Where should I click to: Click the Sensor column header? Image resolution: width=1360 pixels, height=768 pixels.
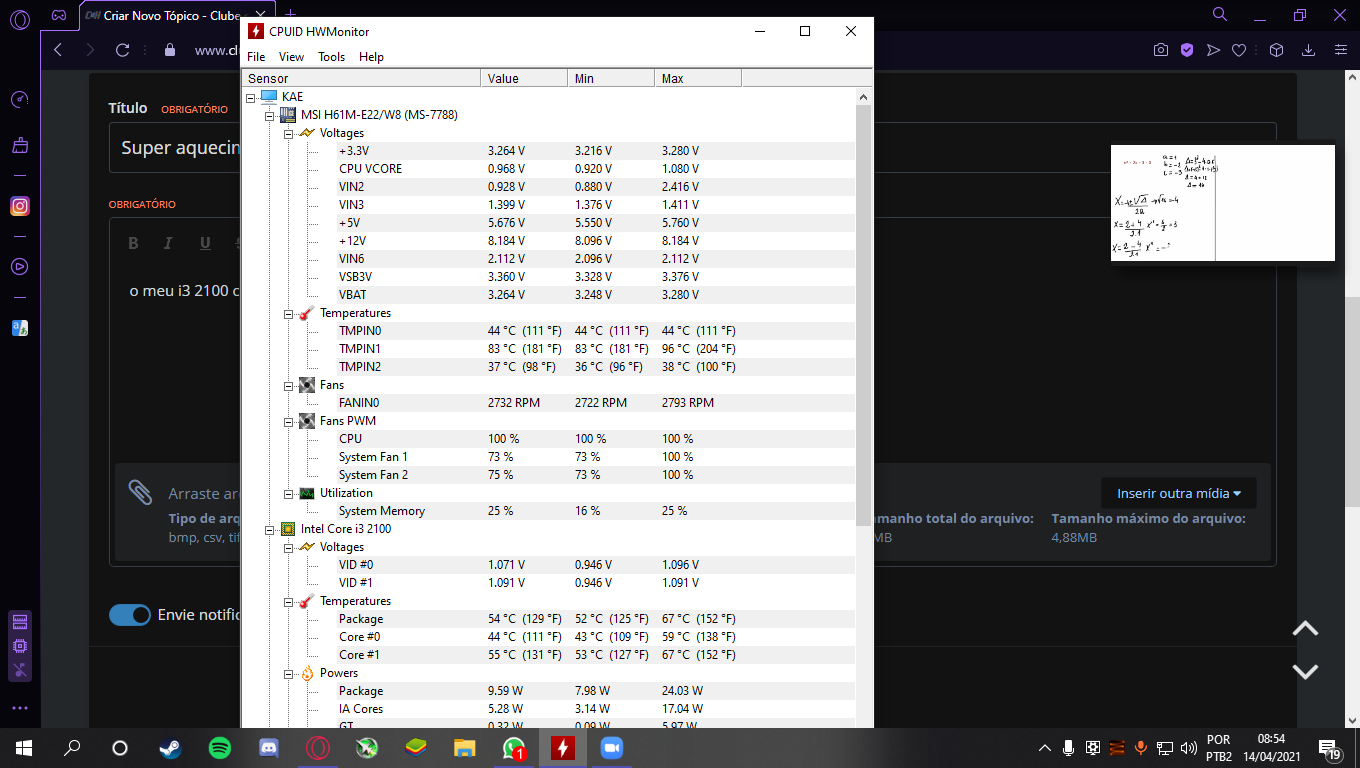[361, 78]
